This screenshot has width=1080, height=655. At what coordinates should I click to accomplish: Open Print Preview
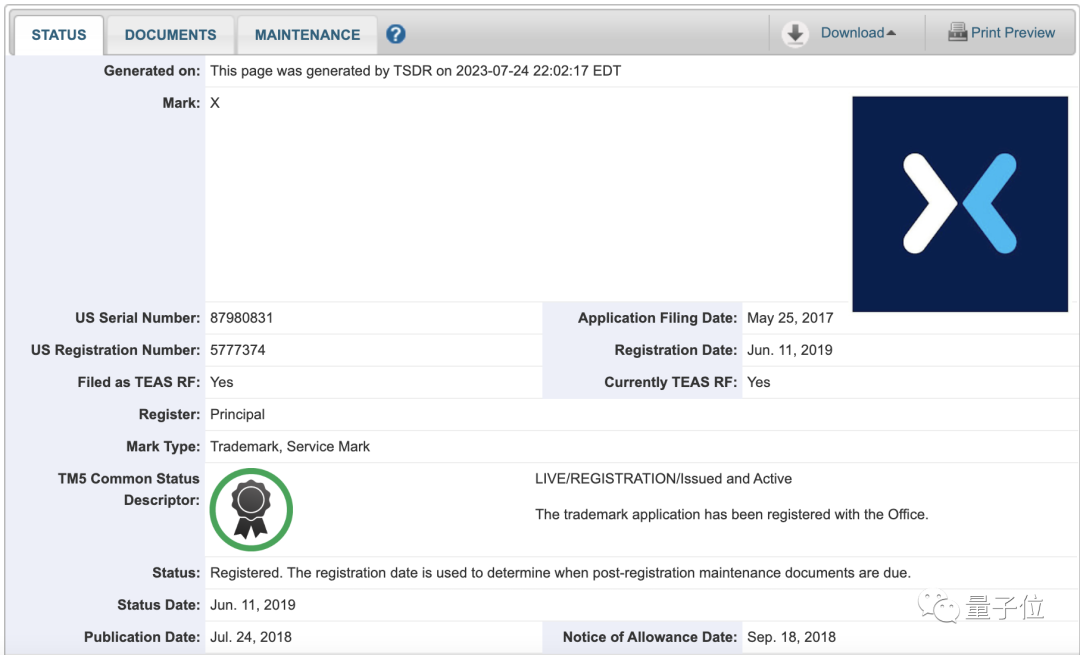point(1012,33)
